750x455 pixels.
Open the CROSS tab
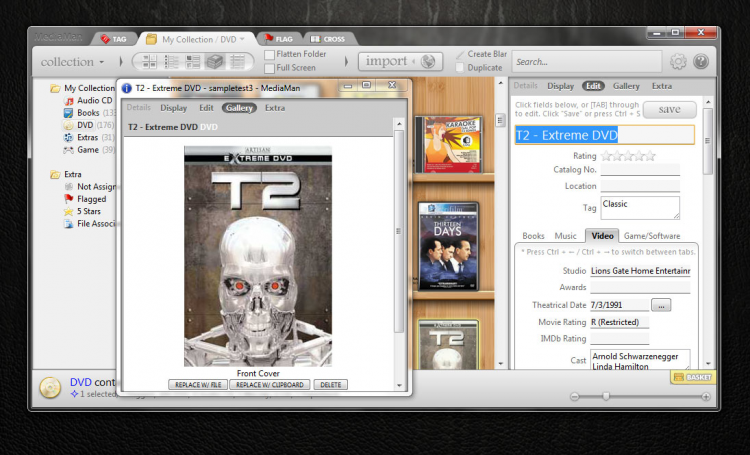click(x=328, y=39)
